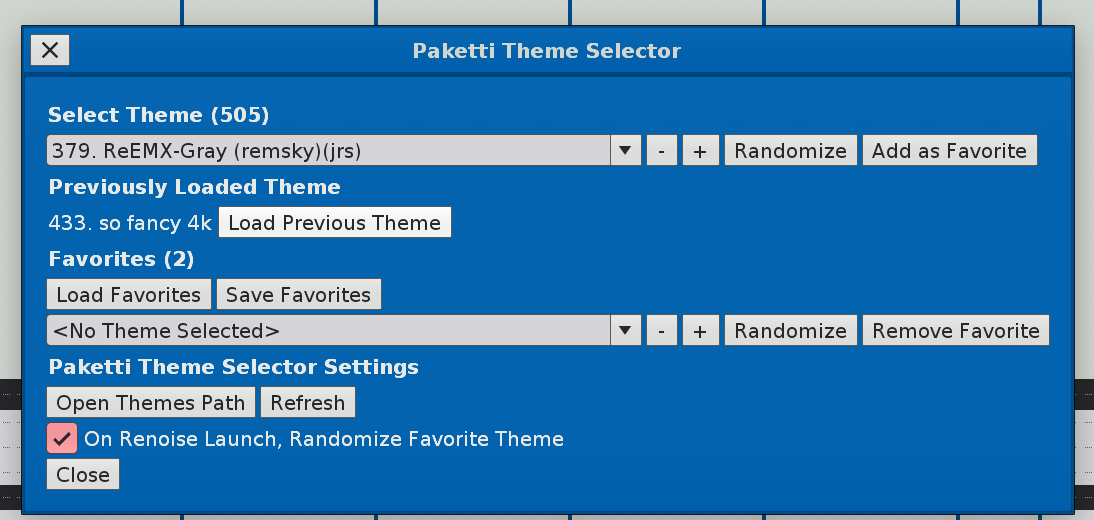
Task: Step to next theme with plus button
Action: click(x=700, y=151)
